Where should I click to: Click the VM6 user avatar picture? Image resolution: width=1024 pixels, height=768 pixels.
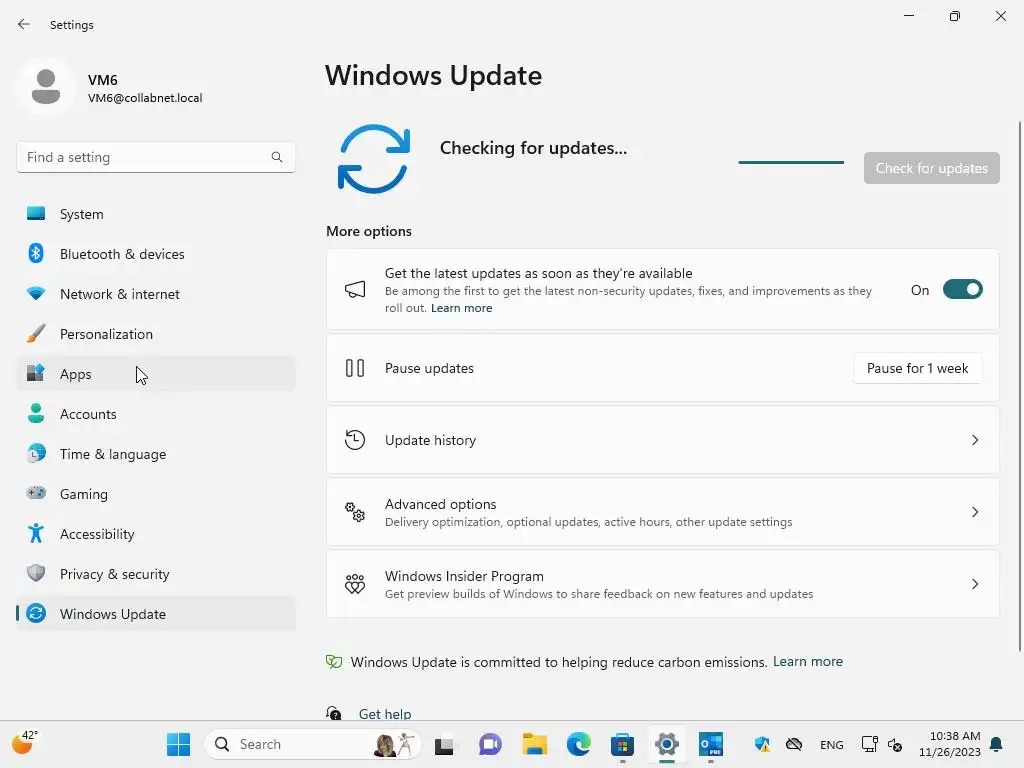46,86
